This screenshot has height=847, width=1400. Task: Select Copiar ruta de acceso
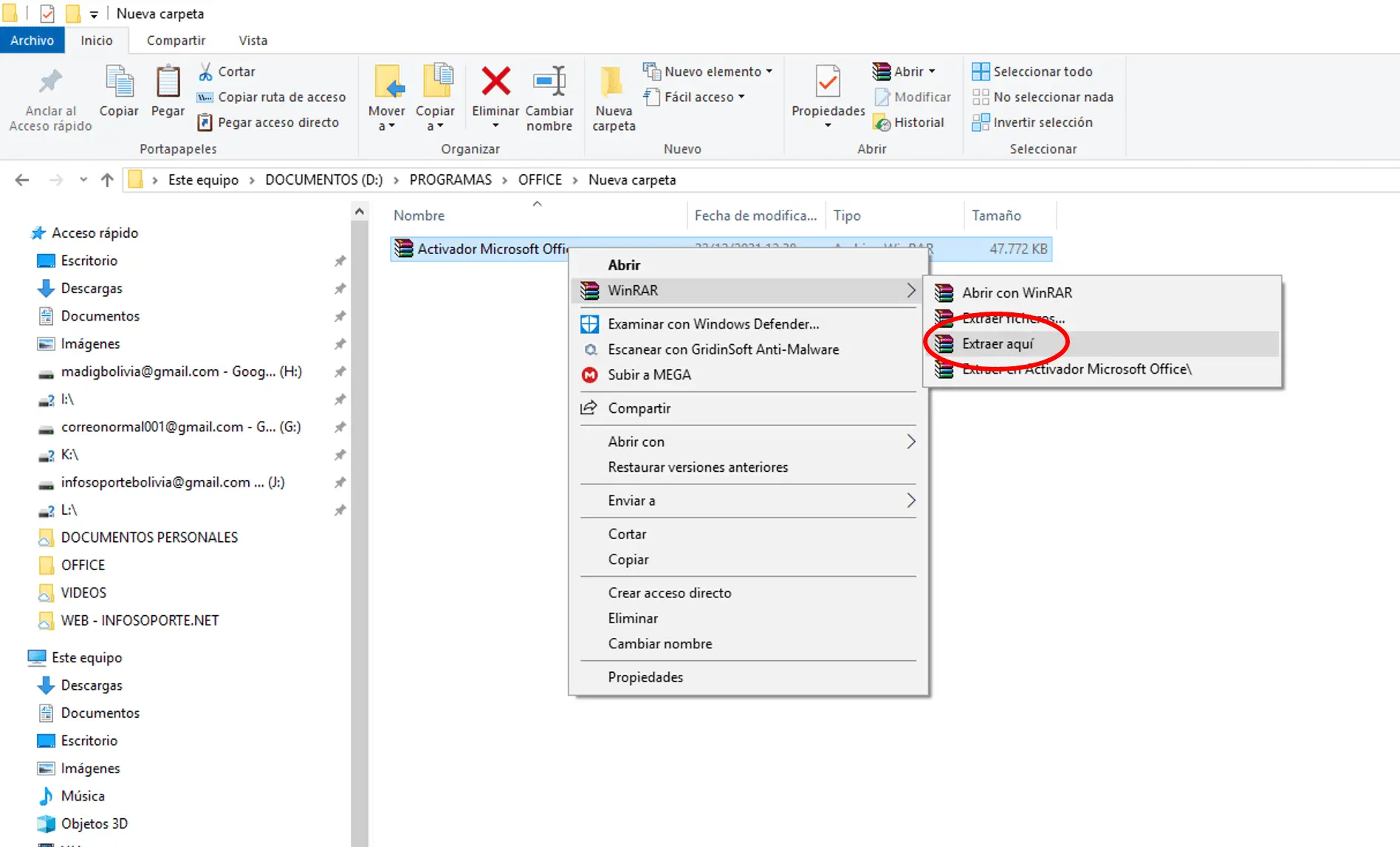coord(271,97)
